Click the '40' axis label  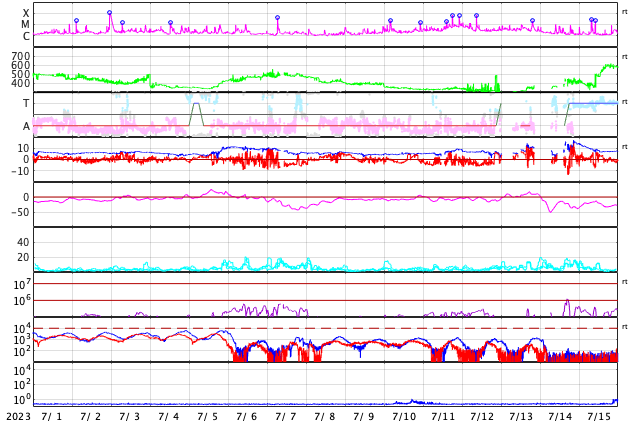(x=23, y=242)
